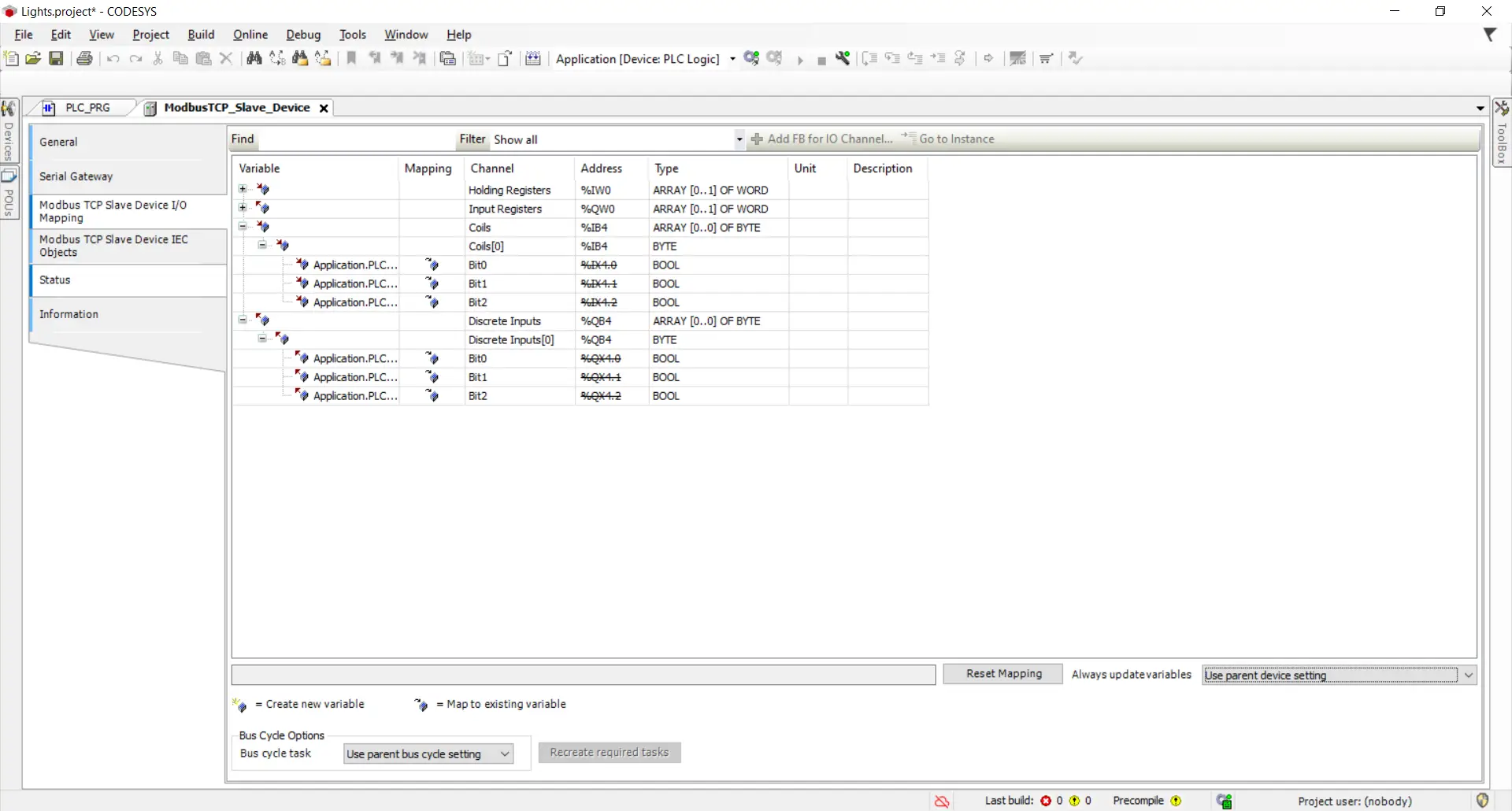
Task: Logout from the device
Action: point(775,58)
